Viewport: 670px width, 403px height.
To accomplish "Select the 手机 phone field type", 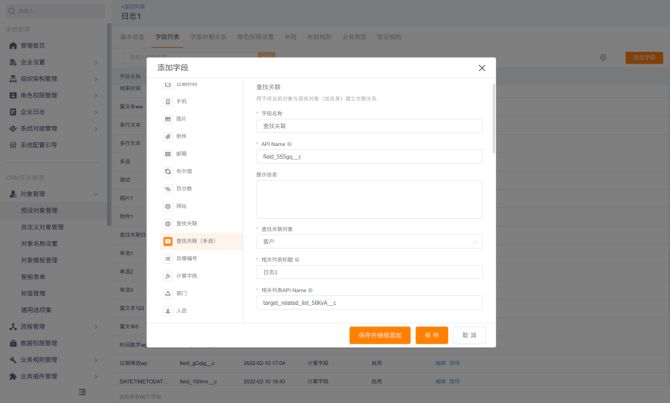I will click(x=182, y=101).
